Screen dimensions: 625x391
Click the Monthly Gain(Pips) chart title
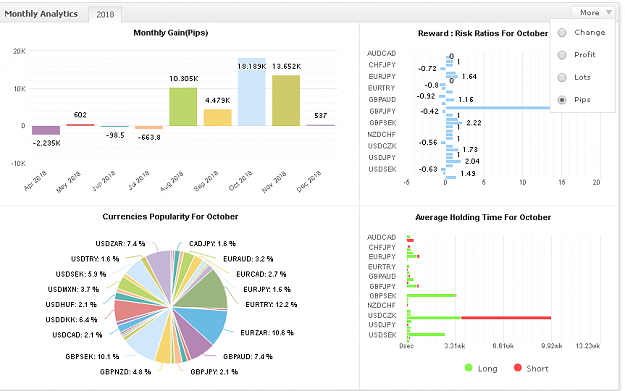tap(171, 33)
